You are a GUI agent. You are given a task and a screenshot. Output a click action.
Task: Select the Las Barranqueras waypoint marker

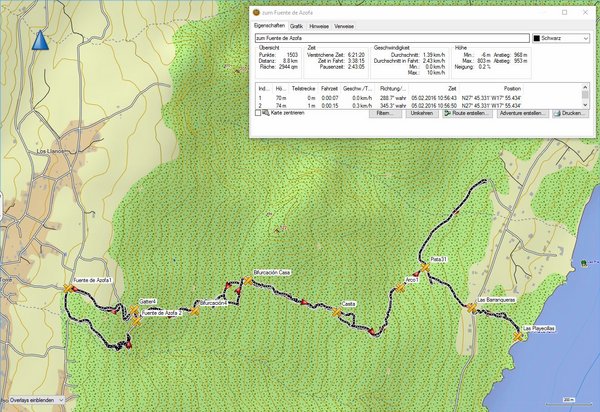[x=470, y=308]
